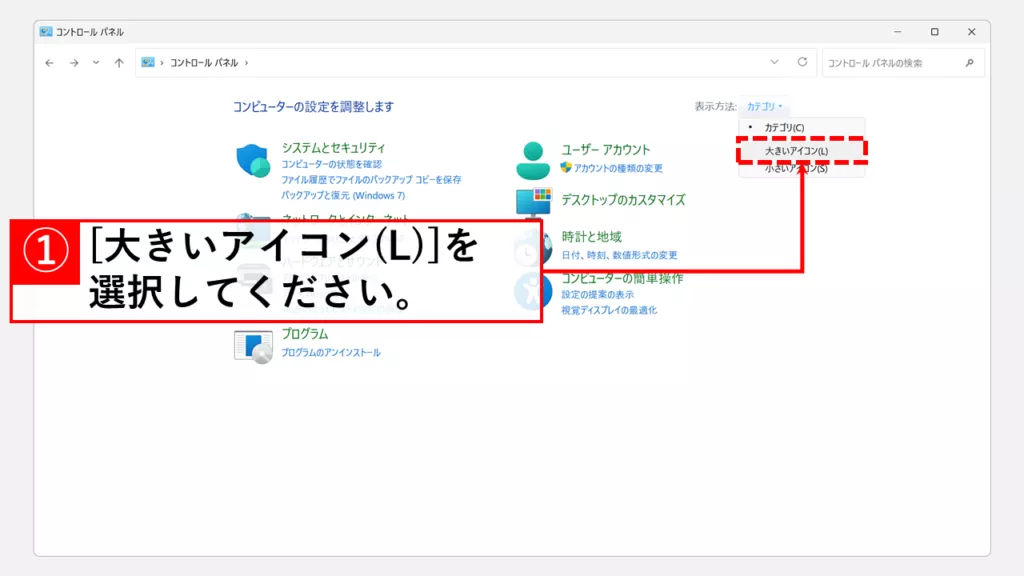Click the up-level arrow button
1024x576 pixels.
pyautogui.click(x=119, y=63)
